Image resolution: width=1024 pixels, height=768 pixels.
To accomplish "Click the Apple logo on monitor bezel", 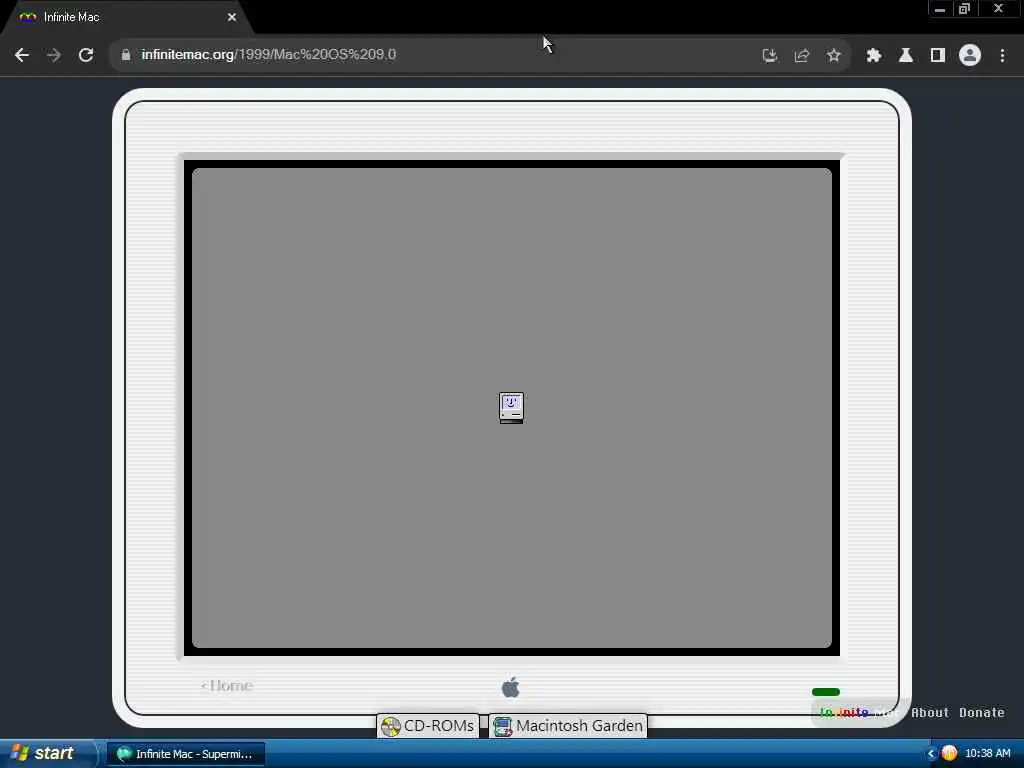I will click(511, 687).
